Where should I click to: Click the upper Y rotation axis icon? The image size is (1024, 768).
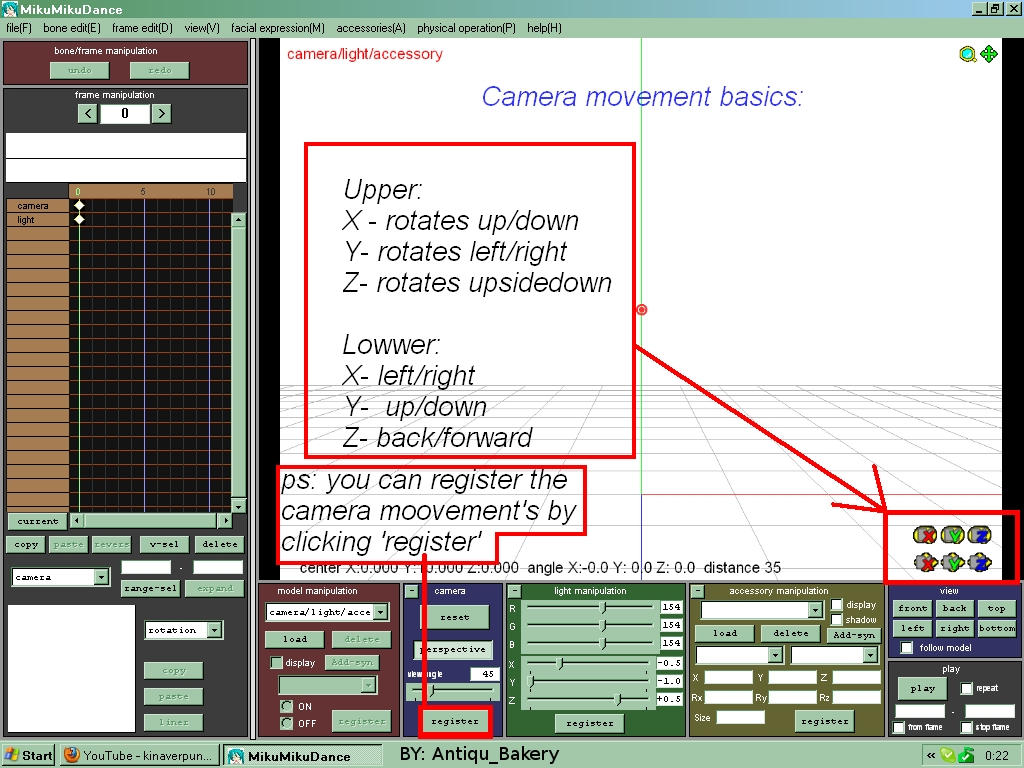[x=953, y=536]
